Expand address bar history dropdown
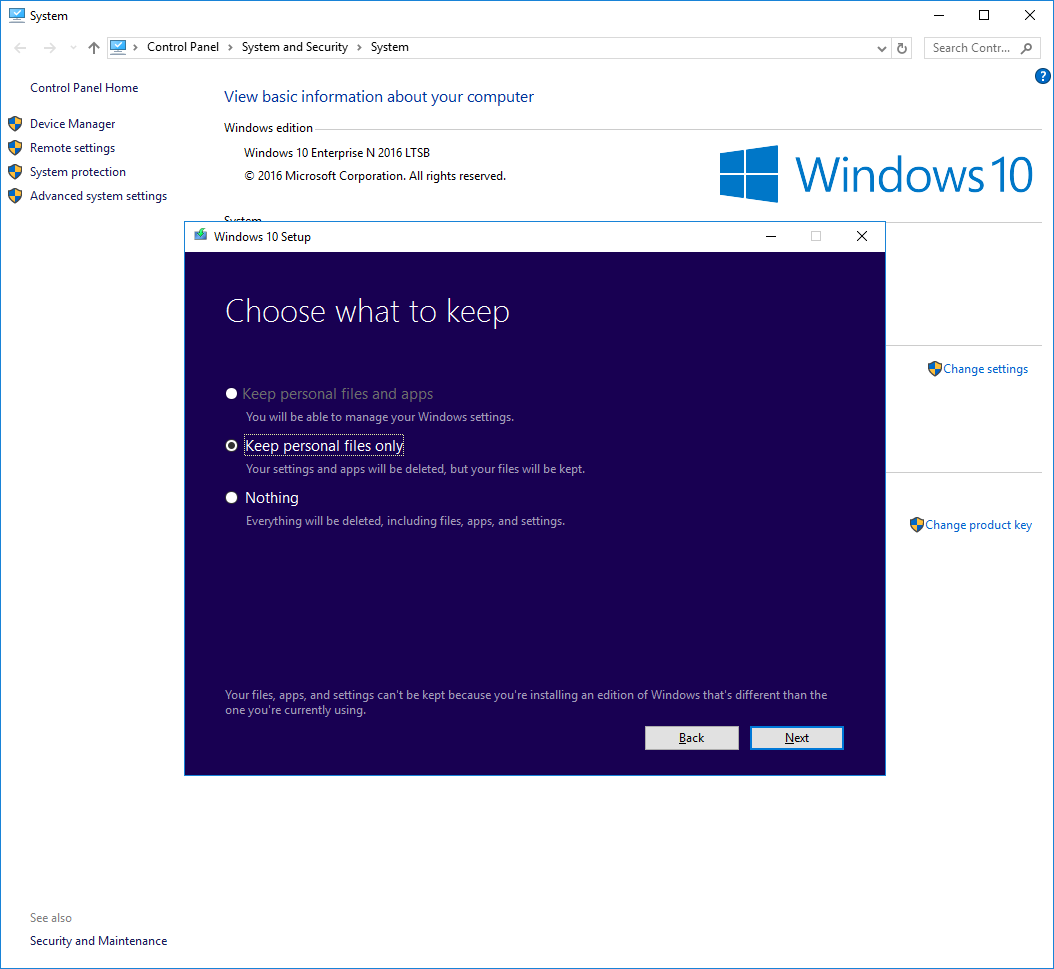The width and height of the screenshot is (1054, 969). click(882, 48)
